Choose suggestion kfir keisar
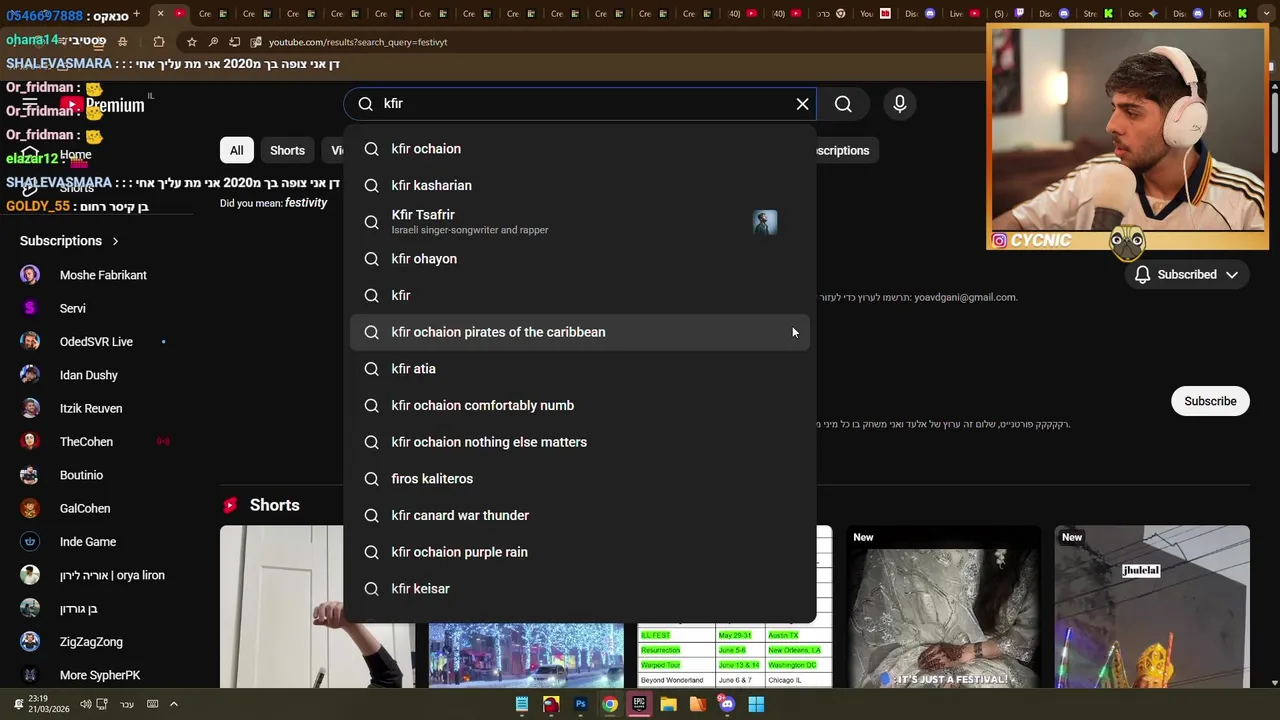The width and height of the screenshot is (1280, 720). pos(580,589)
